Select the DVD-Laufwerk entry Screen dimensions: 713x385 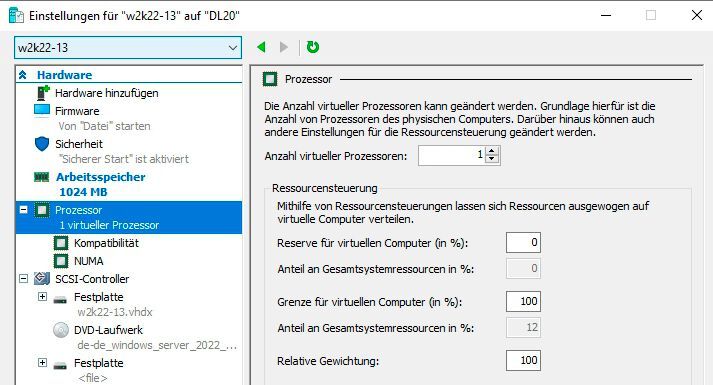tap(108, 330)
